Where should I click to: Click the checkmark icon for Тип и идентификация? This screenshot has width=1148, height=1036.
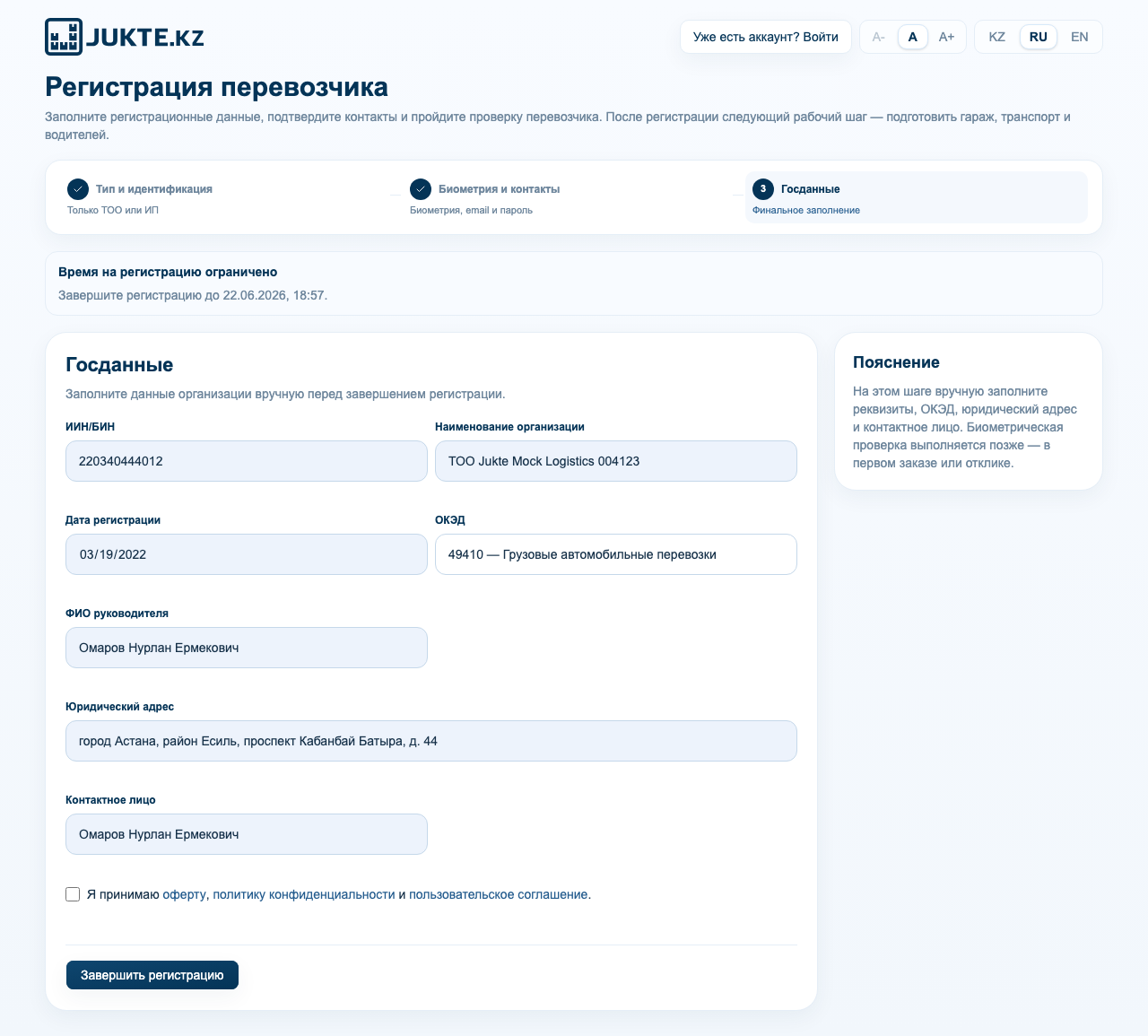pyautogui.click(x=78, y=189)
